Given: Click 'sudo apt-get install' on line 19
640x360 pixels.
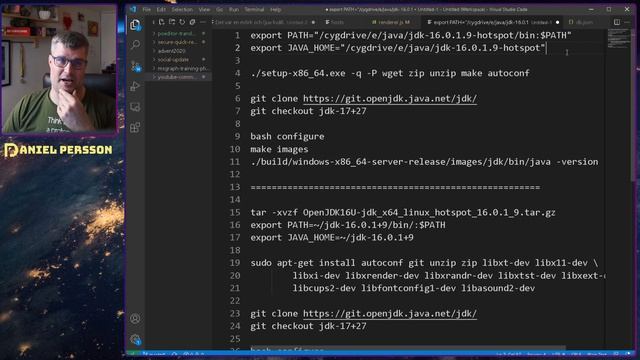Looking at the screenshot, I should [303, 263].
